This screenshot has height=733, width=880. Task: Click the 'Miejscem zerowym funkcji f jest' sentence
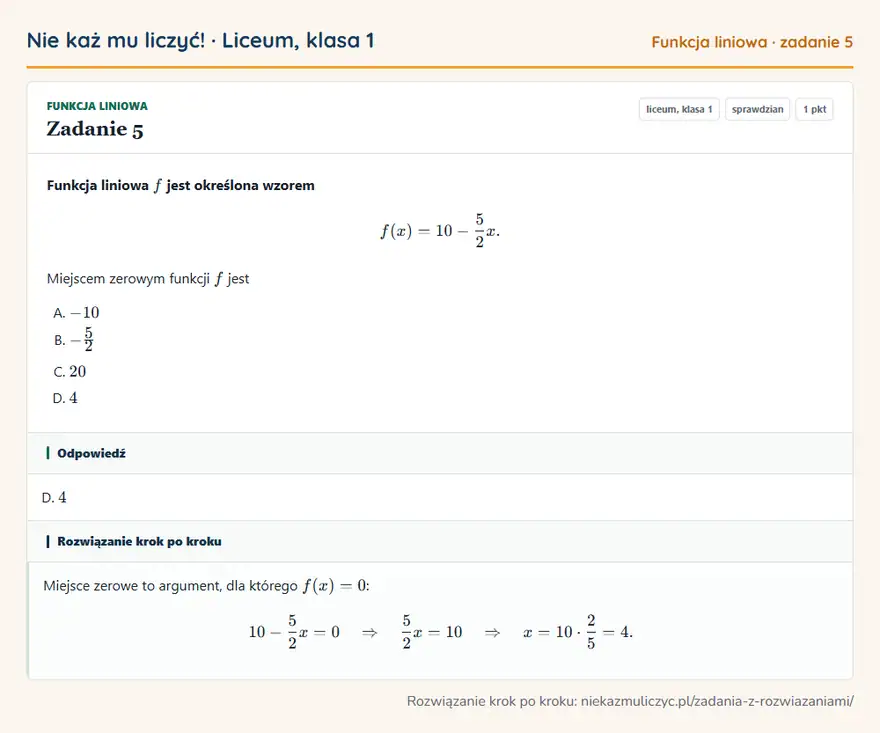click(148, 278)
